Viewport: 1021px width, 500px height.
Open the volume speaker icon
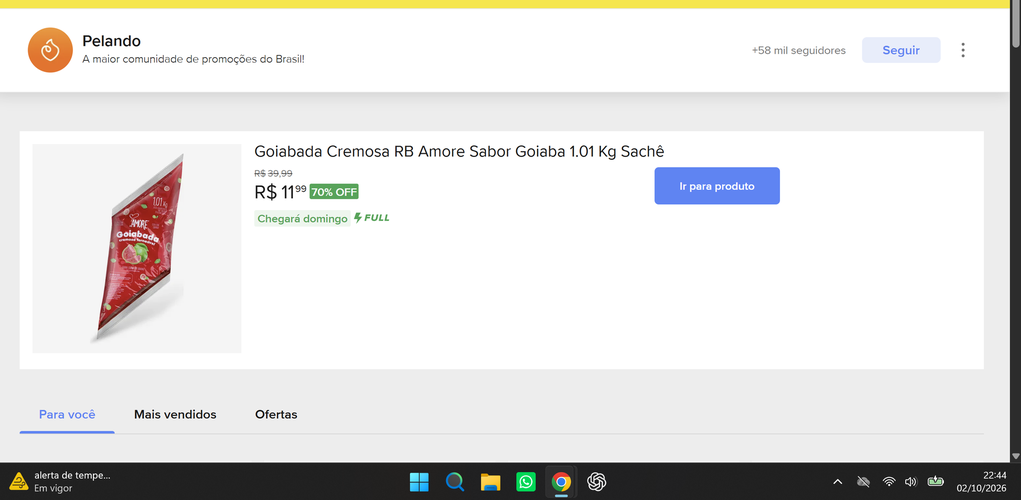(911, 482)
